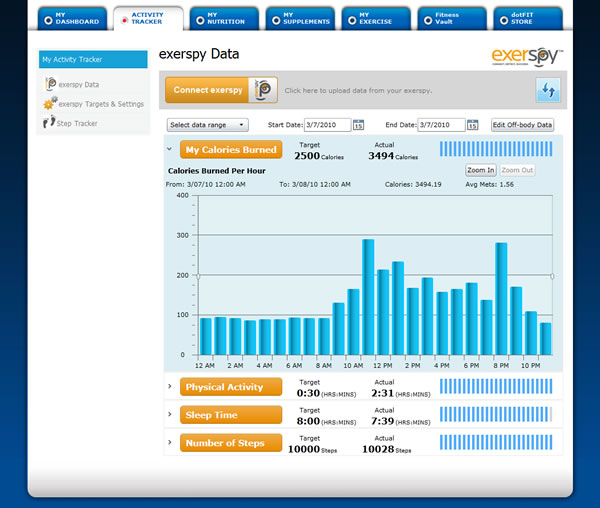Collapse the My Calories Burned section
Screen dimensions: 600x508
pyautogui.click(x=170, y=150)
